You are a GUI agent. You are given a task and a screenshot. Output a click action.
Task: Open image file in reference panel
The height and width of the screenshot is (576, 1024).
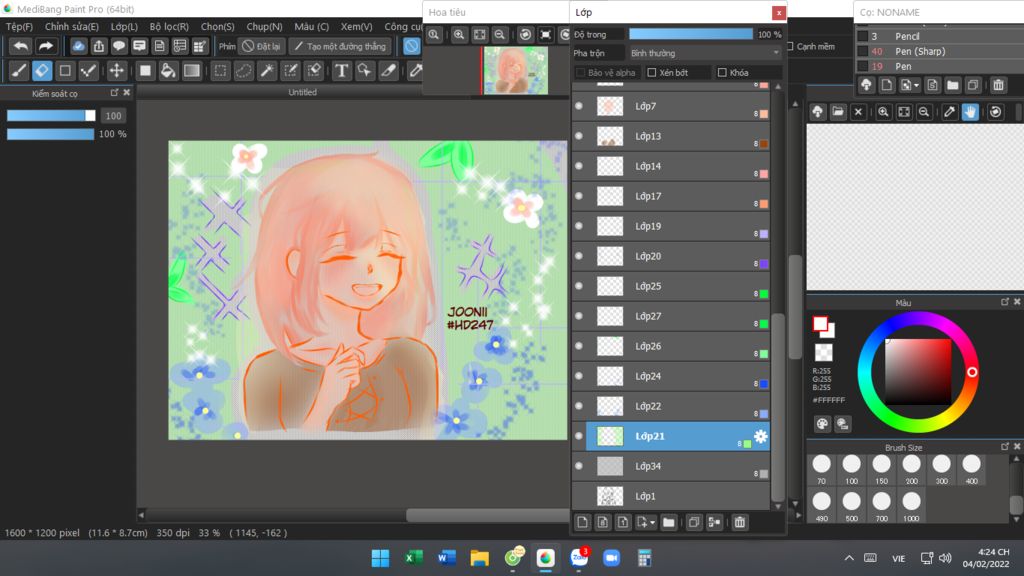click(838, 112)
